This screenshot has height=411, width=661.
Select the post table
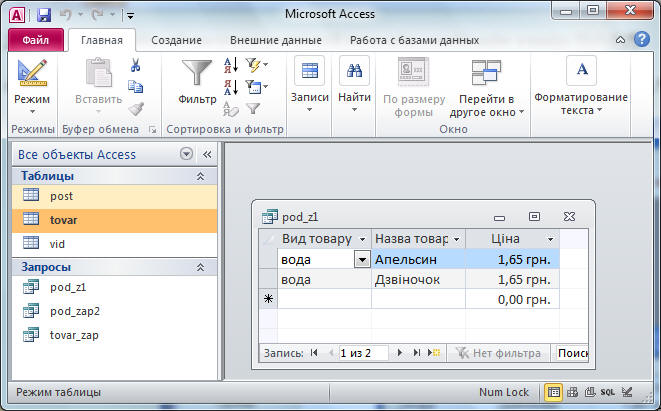(x=114, y=196)
